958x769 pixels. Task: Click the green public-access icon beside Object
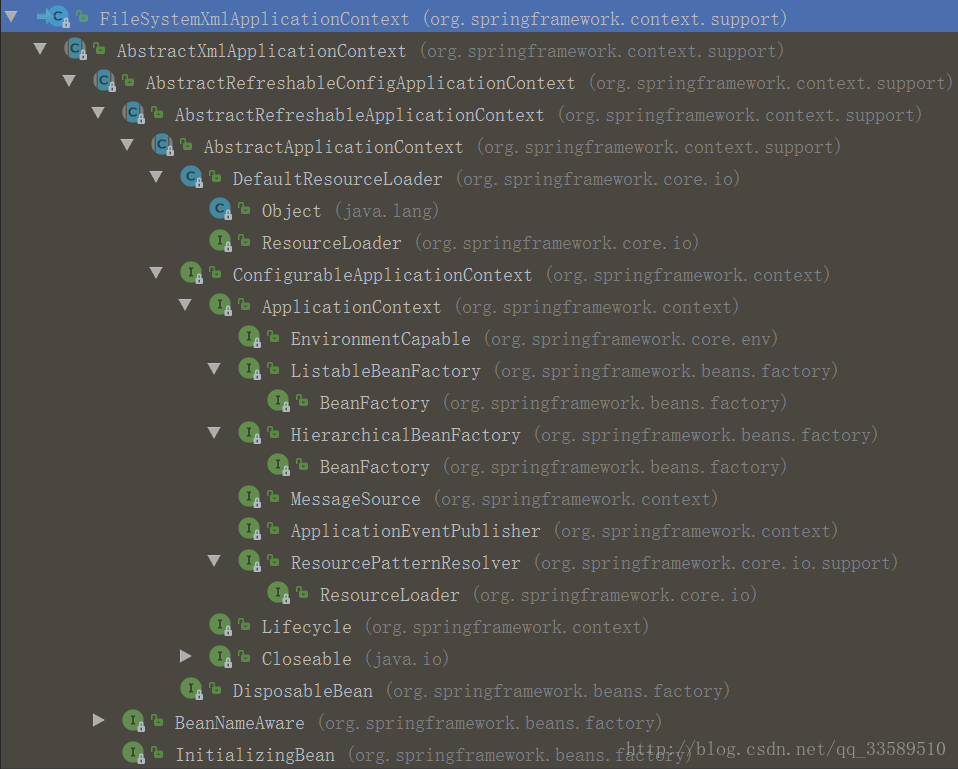coord(244,209)
